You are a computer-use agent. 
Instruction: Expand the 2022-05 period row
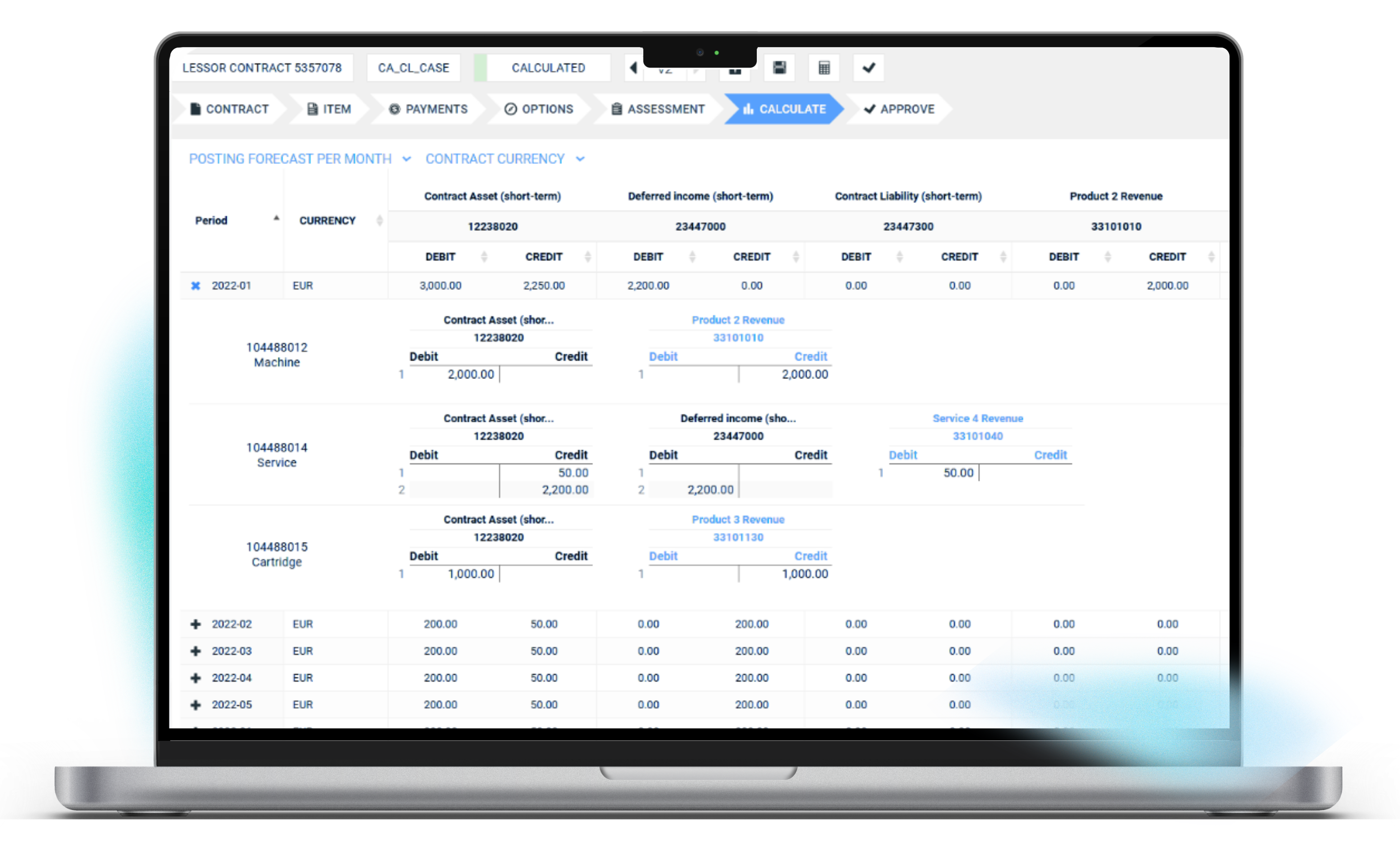tap(195, 705)
